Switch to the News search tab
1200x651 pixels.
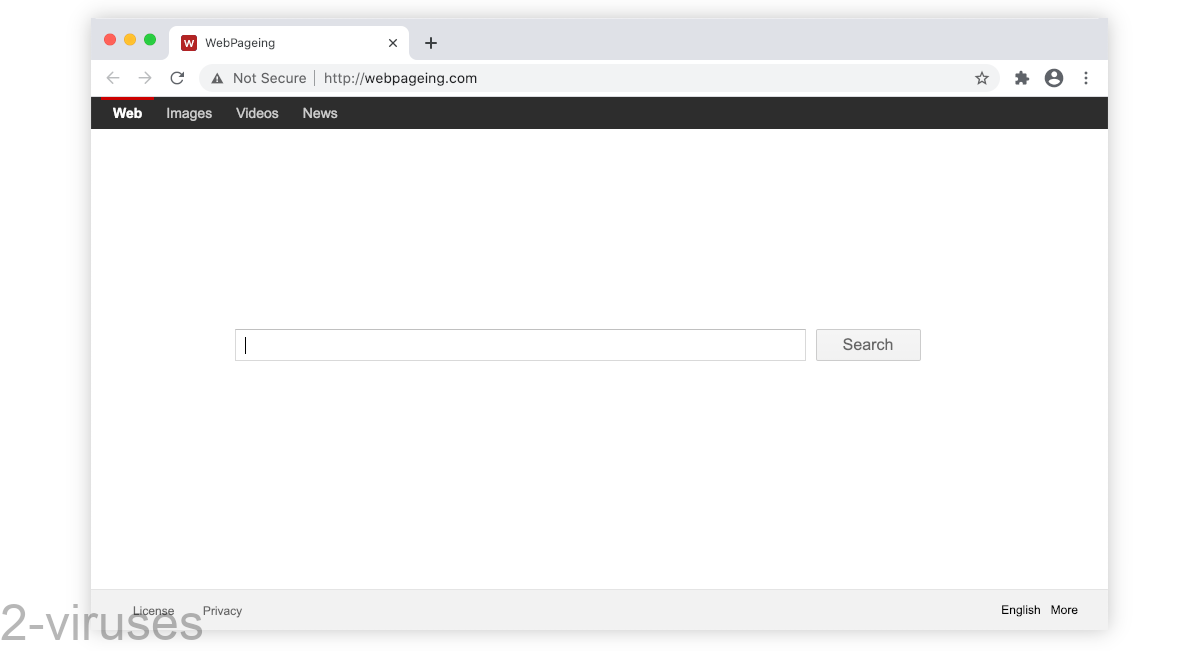pyautogui.click(x=320, y=113)
